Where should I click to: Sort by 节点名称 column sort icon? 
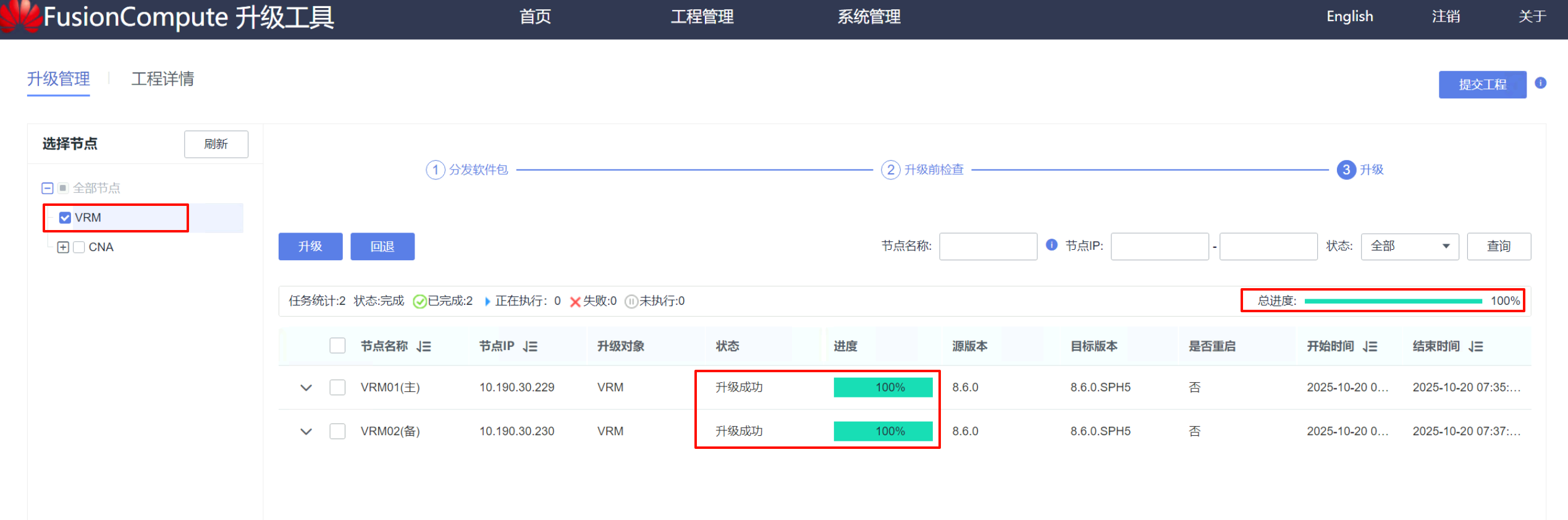pyautogui.click(x=424, y=346)
